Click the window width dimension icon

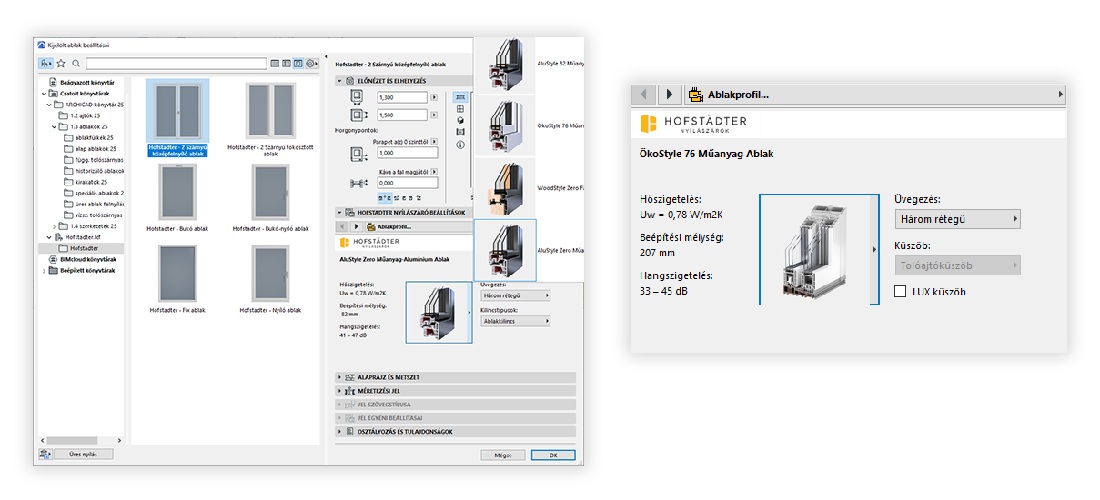point(355,97)
